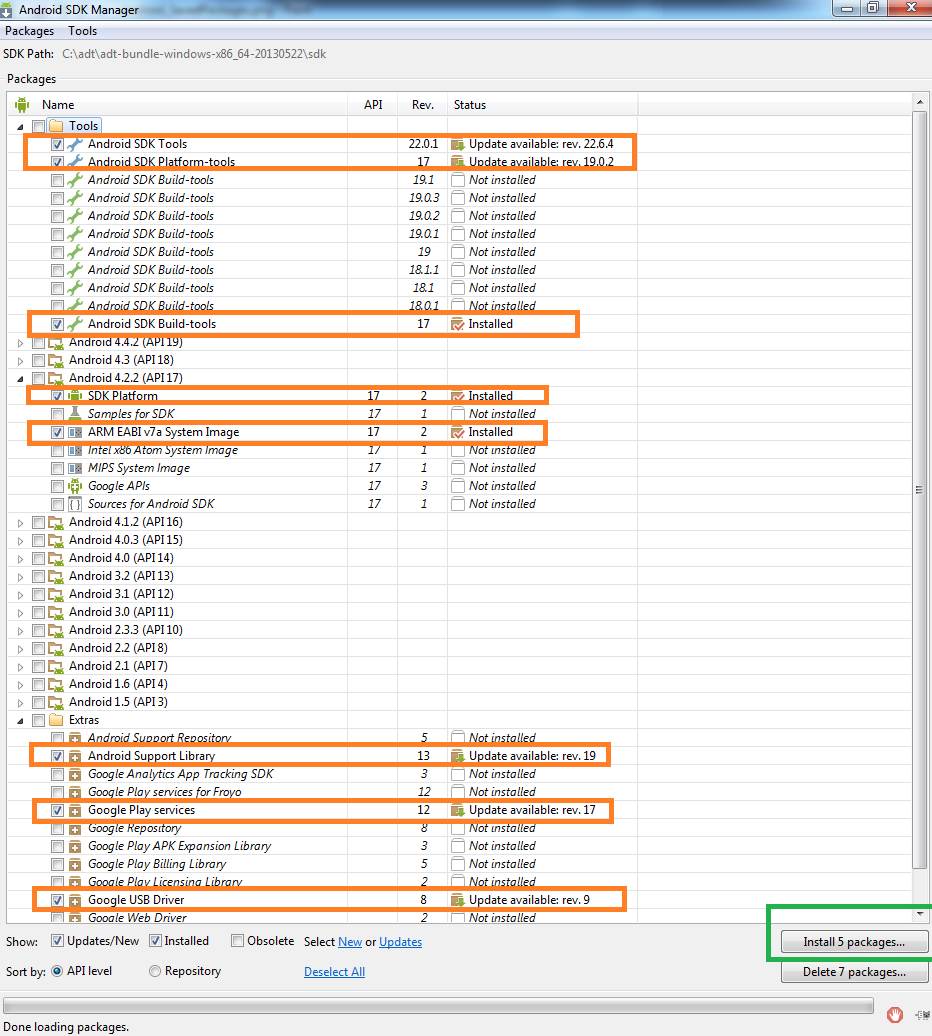Click the Updates link
Screen dimensions: 932x1036
coord(400,942)
